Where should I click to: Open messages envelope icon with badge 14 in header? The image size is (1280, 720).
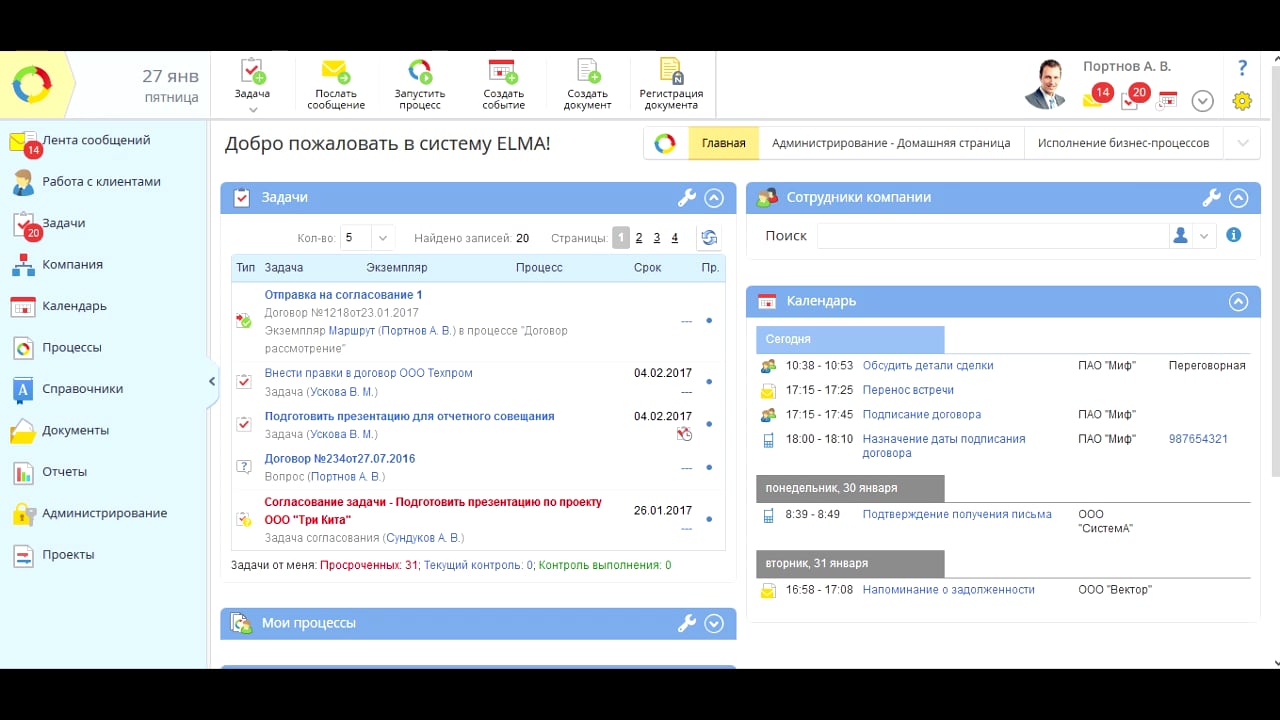tap(1097, 97)
